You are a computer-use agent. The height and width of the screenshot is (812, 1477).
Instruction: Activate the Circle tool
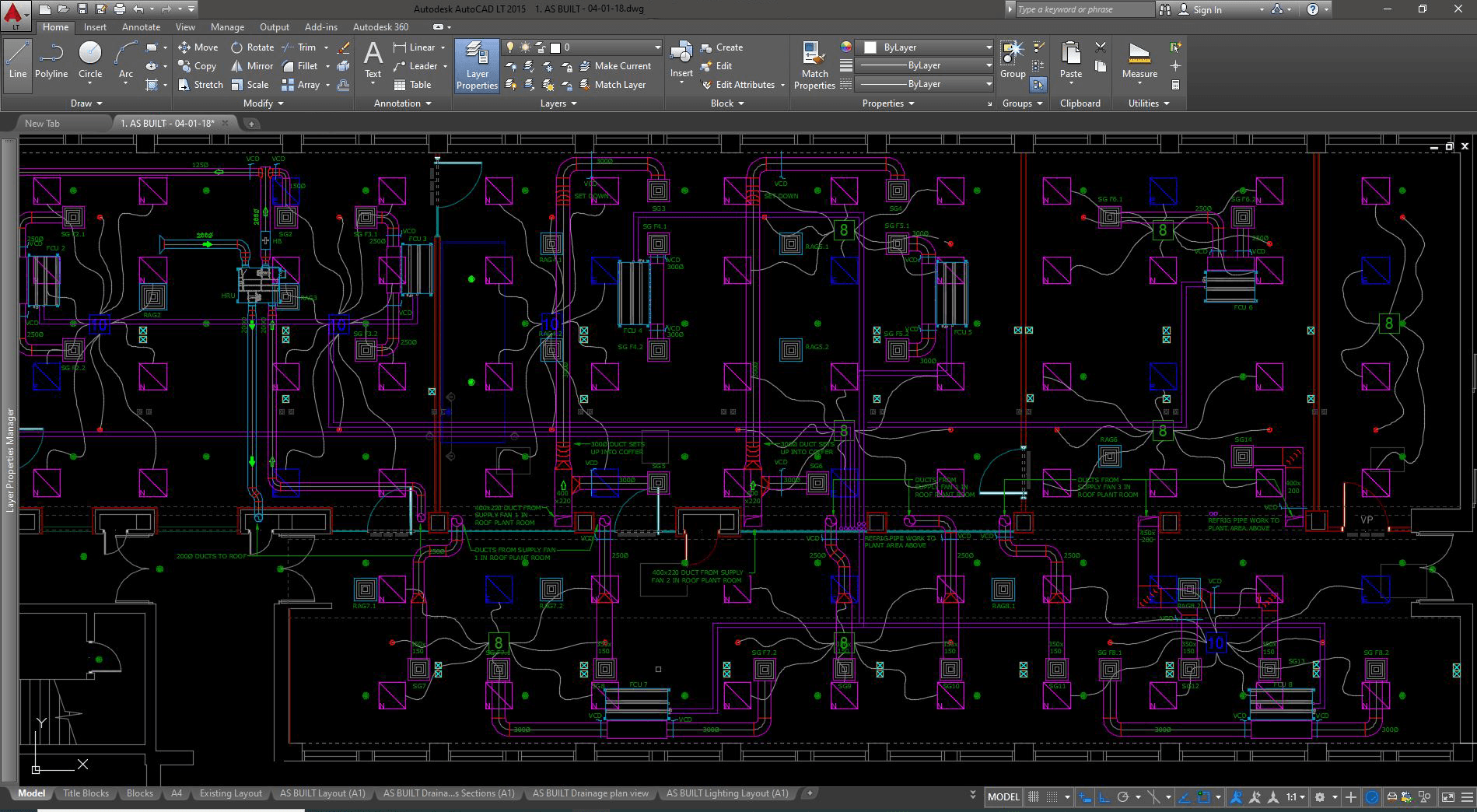(x=90, y=61)
